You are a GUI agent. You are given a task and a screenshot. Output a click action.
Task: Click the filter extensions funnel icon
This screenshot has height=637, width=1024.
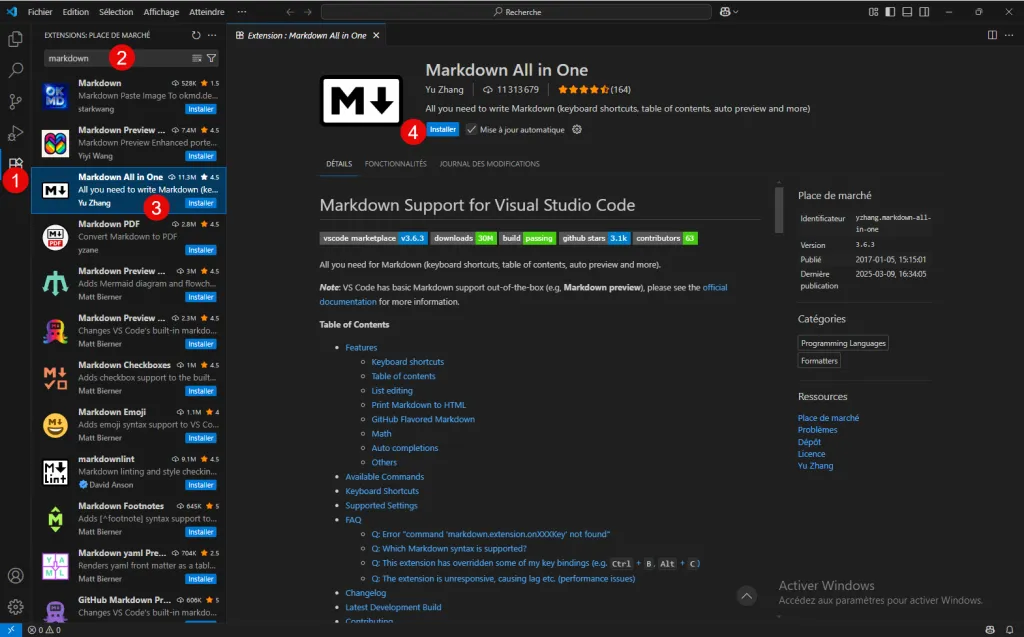(212, 58)
